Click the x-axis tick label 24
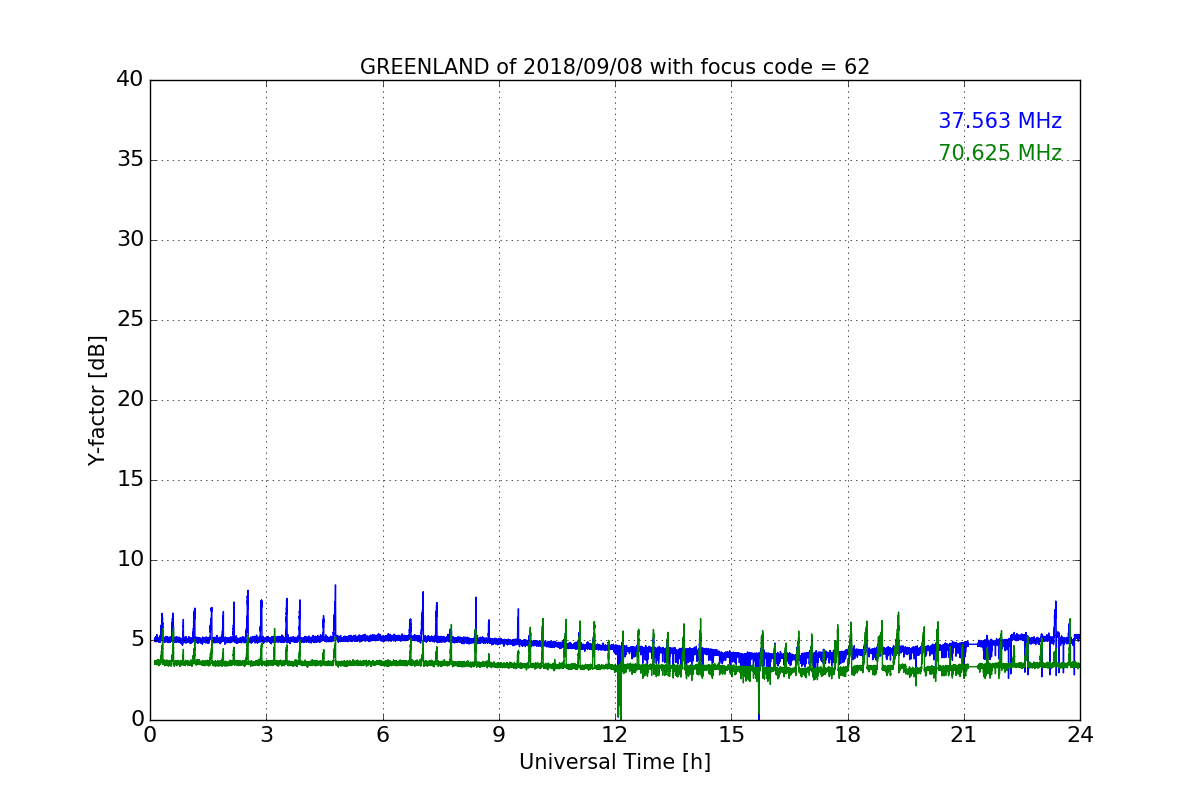 [1080, 735]
